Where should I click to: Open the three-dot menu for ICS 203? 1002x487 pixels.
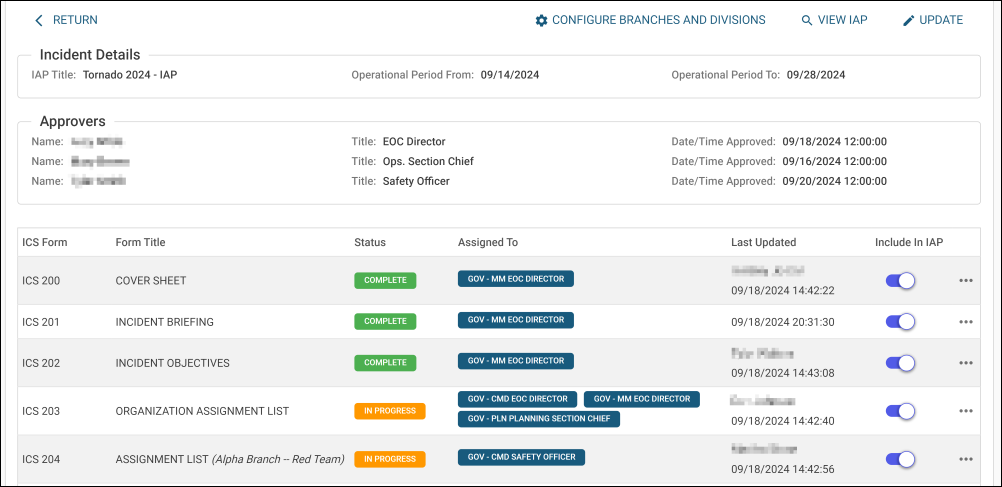pyautogui.click(x=965, y=411)
